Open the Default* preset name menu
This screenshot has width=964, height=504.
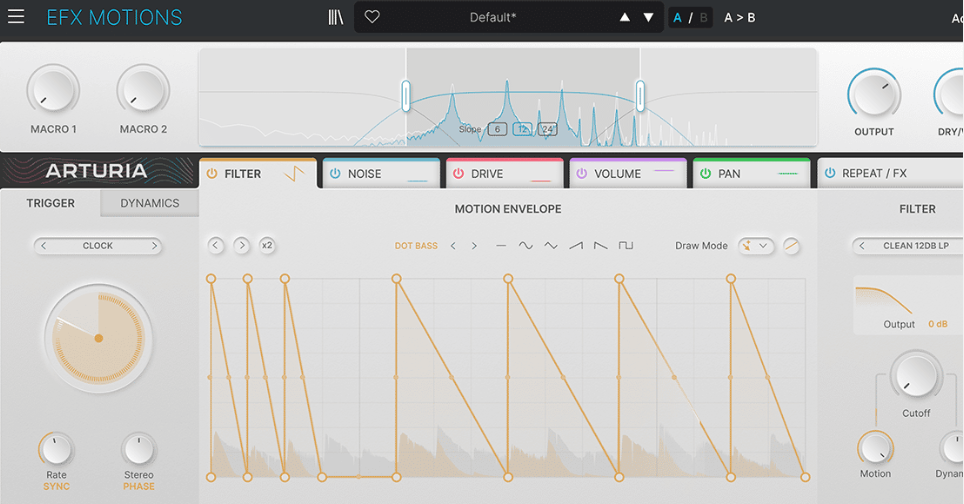coord(492,17)
